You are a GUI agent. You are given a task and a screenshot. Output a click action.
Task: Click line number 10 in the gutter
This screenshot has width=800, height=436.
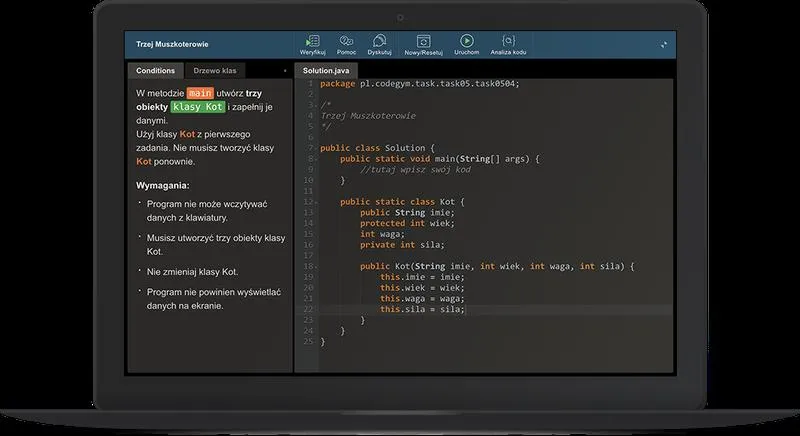pyautogui.click(x=308, y=181)
